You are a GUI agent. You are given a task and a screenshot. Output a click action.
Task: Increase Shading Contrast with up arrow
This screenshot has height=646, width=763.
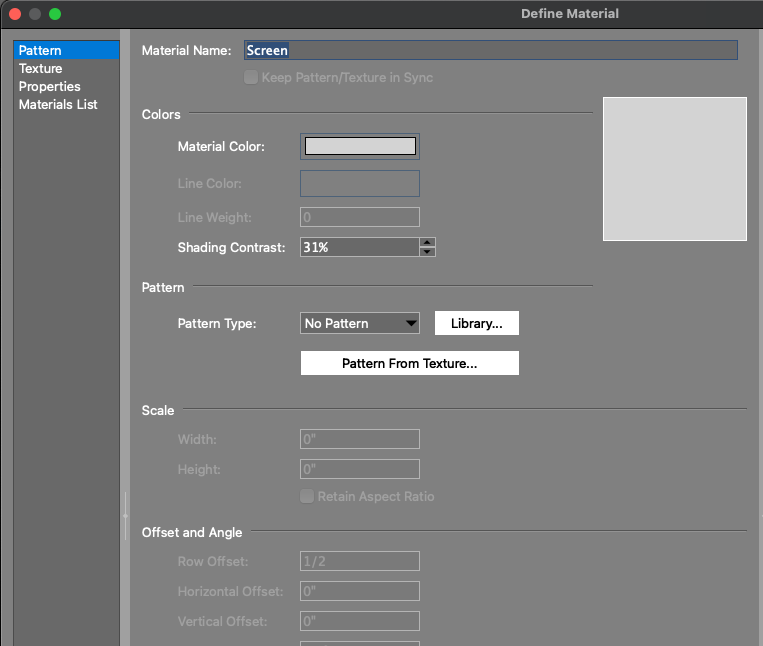[428, 242]
